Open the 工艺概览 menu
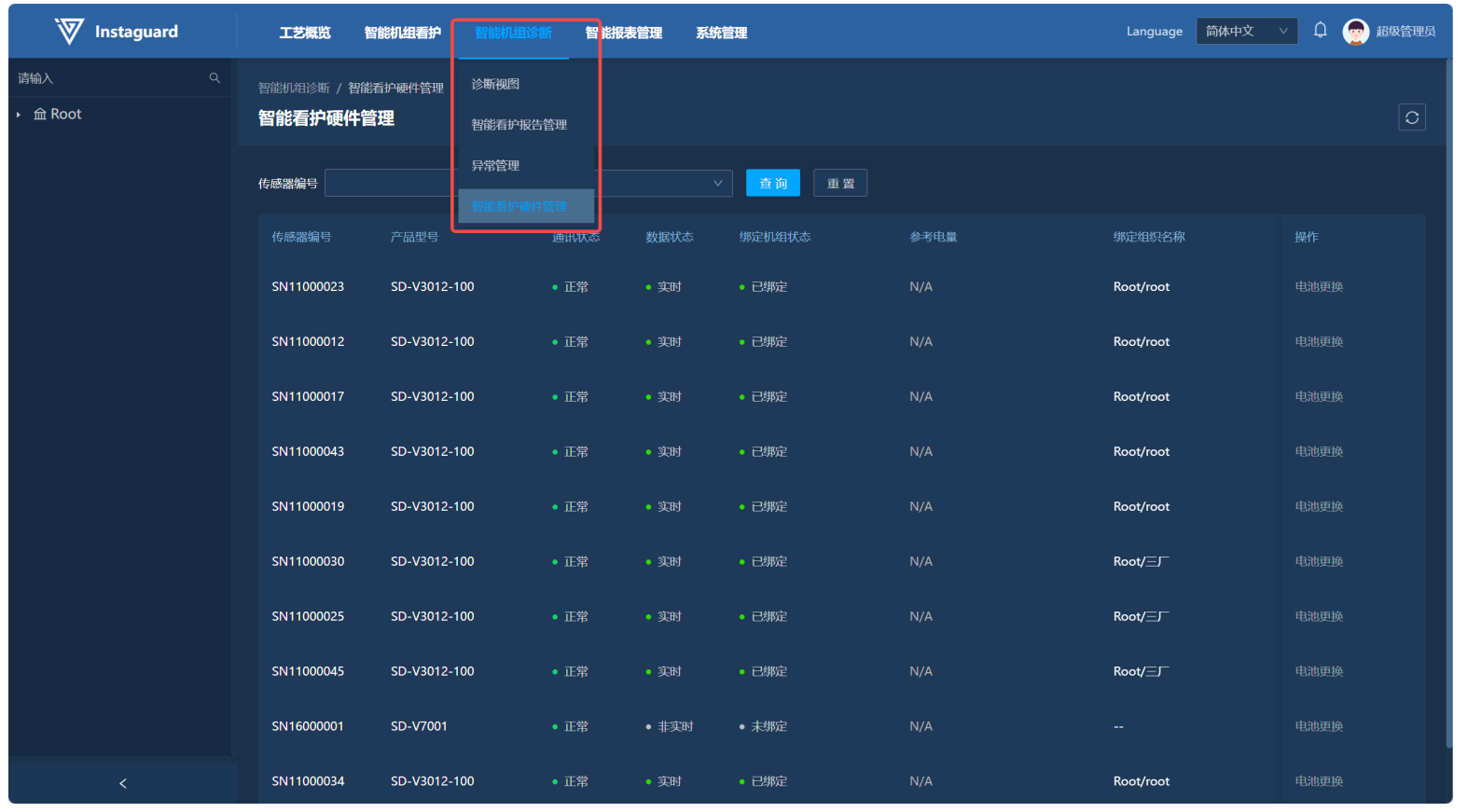 point(305,34)
